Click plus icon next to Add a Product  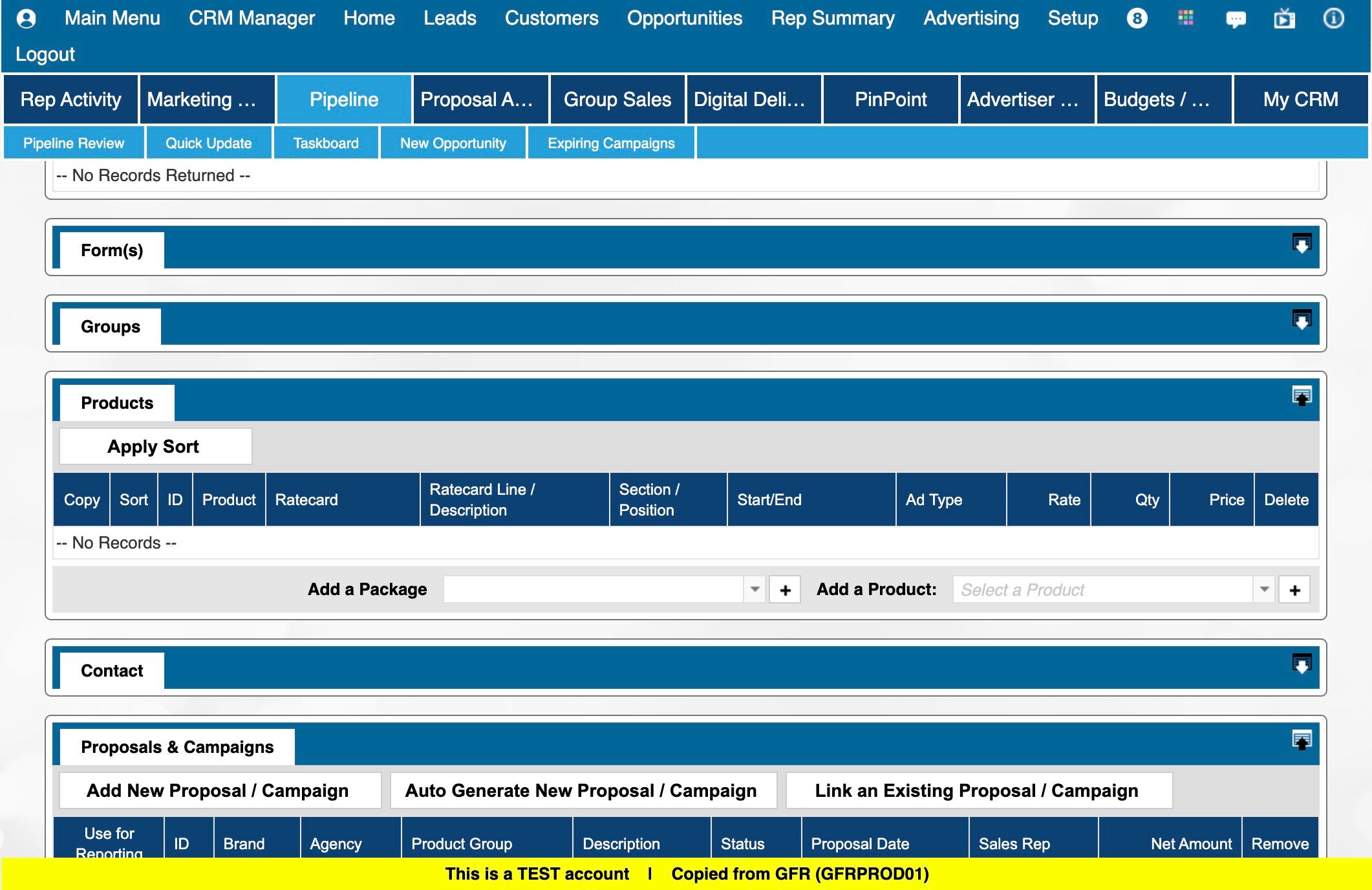coord(1294,590)
